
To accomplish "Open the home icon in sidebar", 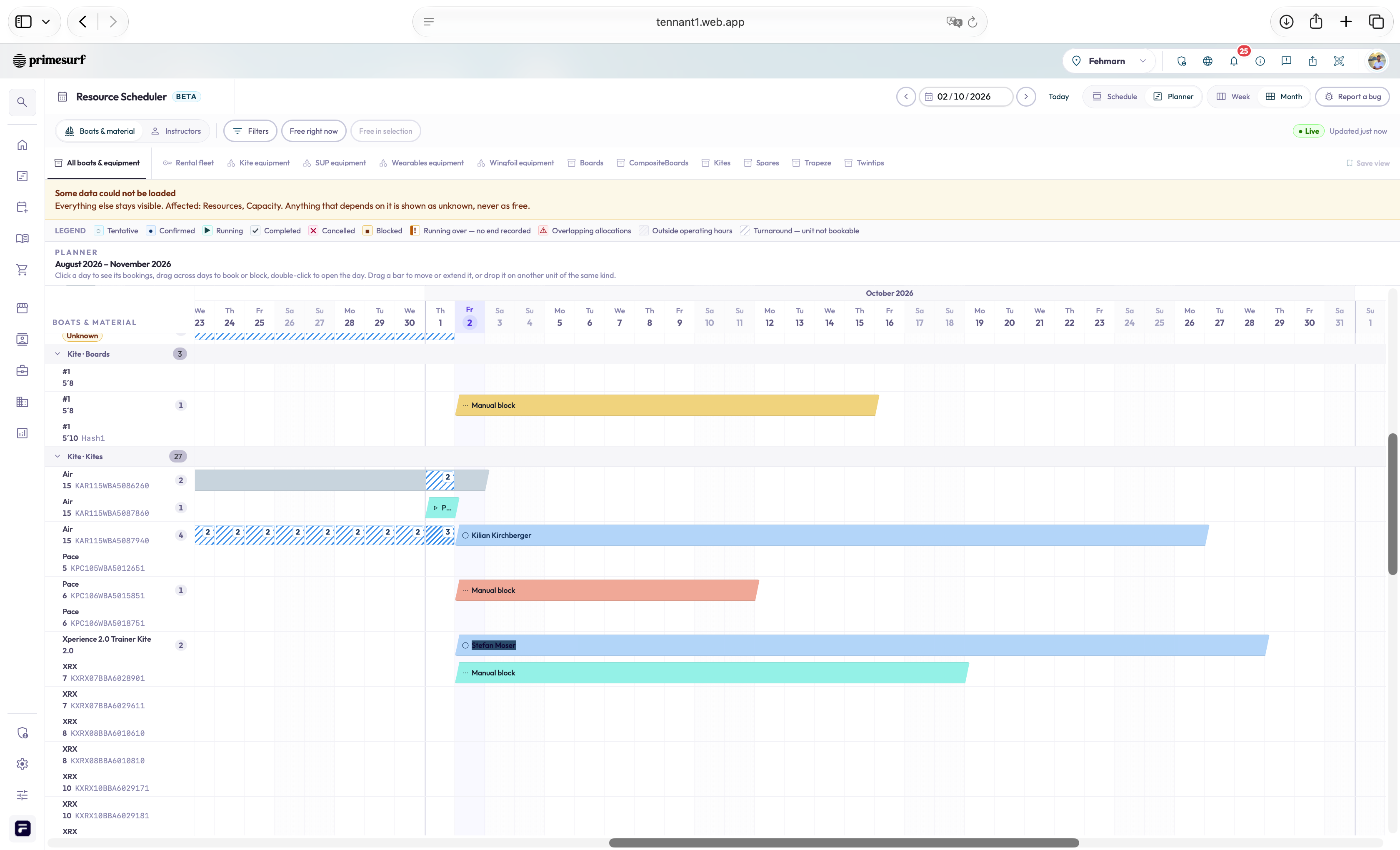I will (x=22, y=145).
